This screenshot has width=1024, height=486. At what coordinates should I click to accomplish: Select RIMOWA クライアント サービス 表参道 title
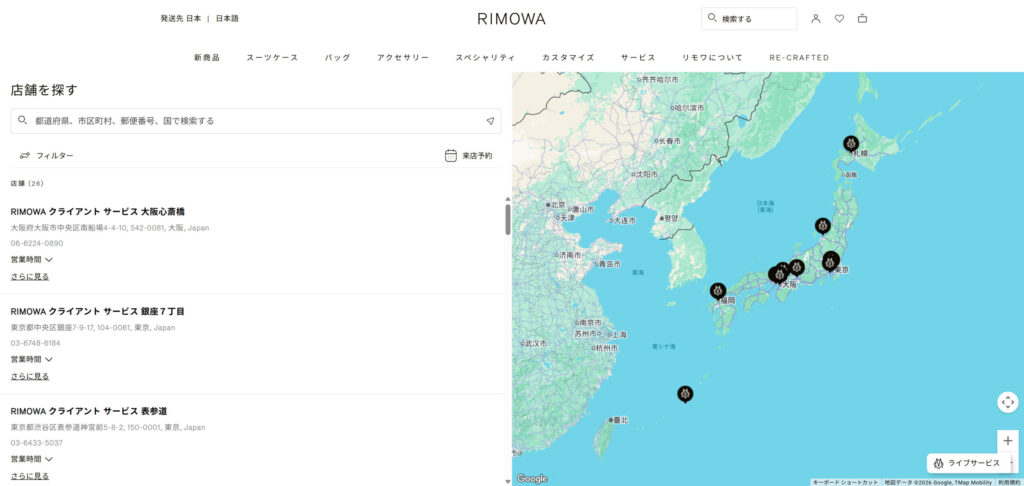coord(89,412)
